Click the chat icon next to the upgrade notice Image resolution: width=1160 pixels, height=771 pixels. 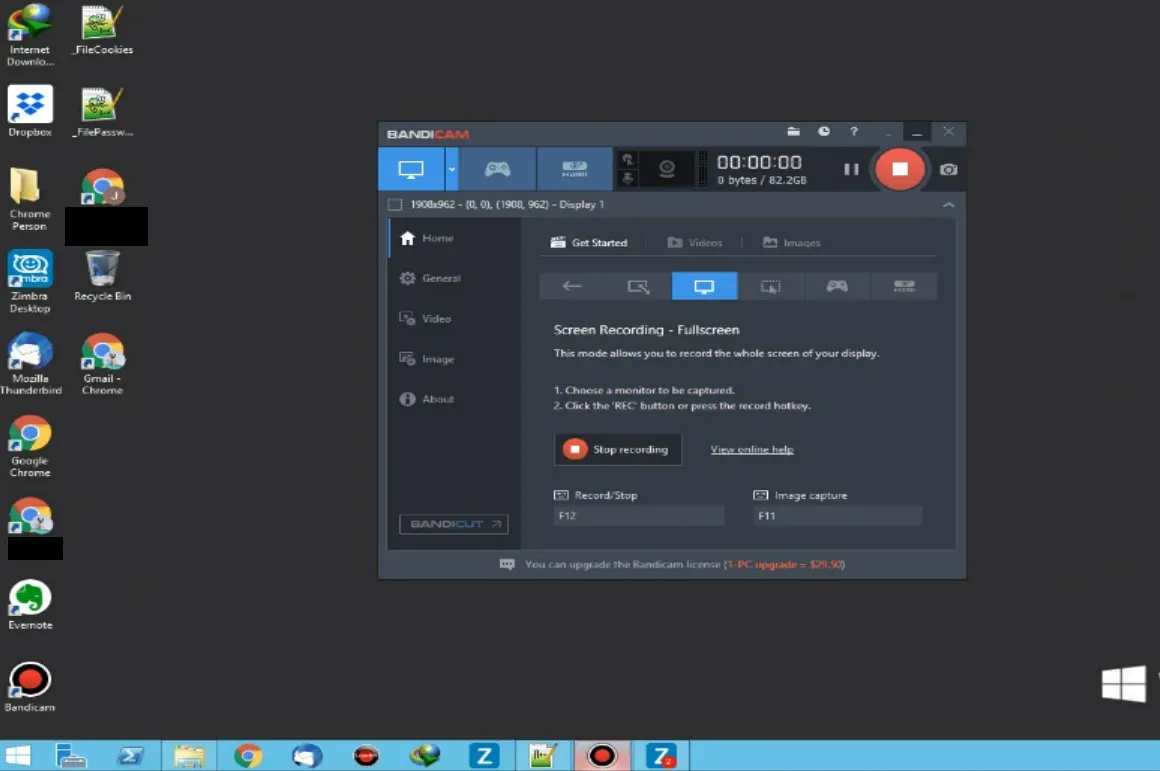coord(507,565)
